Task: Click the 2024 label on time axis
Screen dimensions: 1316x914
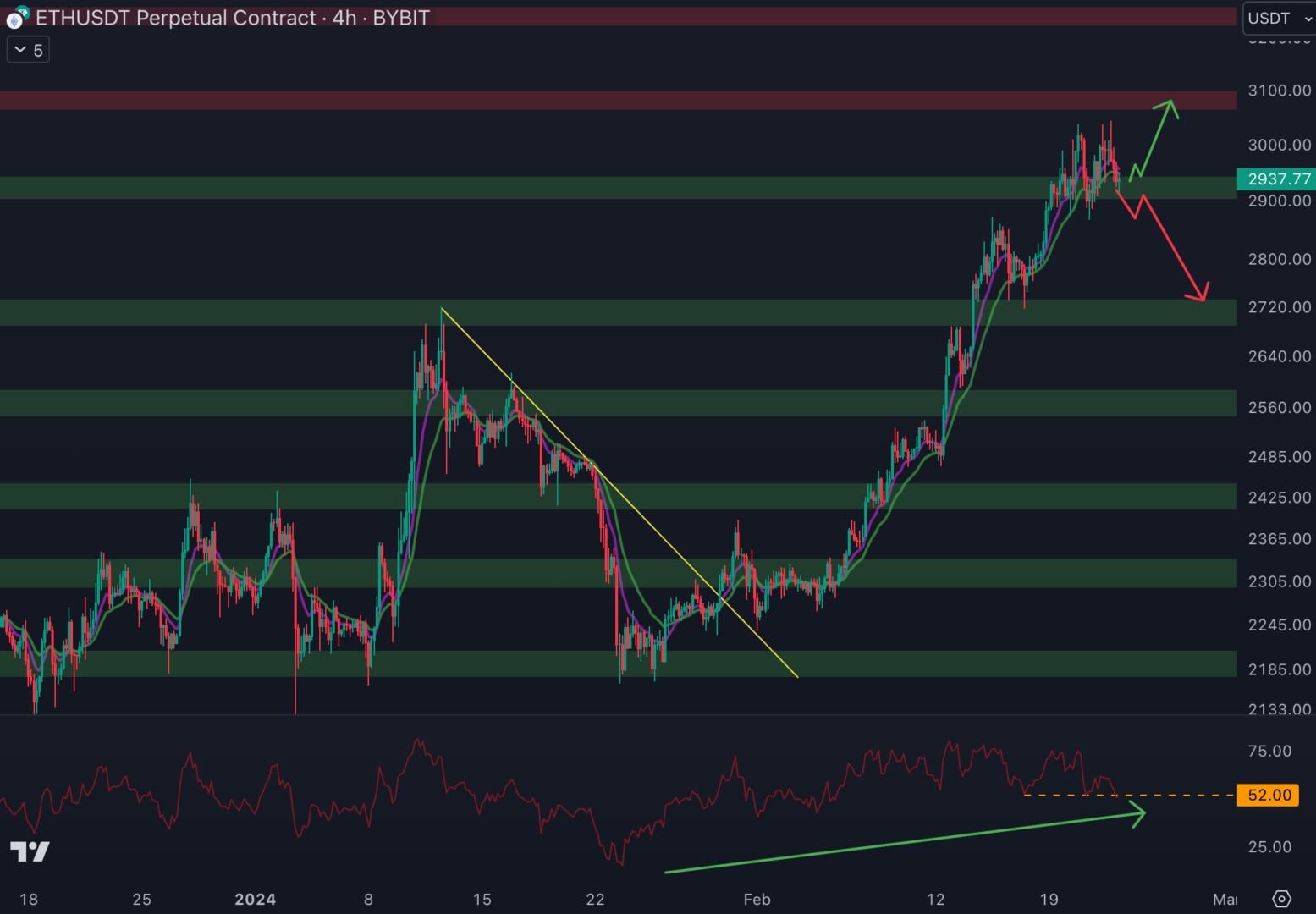Action: tap(255, 899)
